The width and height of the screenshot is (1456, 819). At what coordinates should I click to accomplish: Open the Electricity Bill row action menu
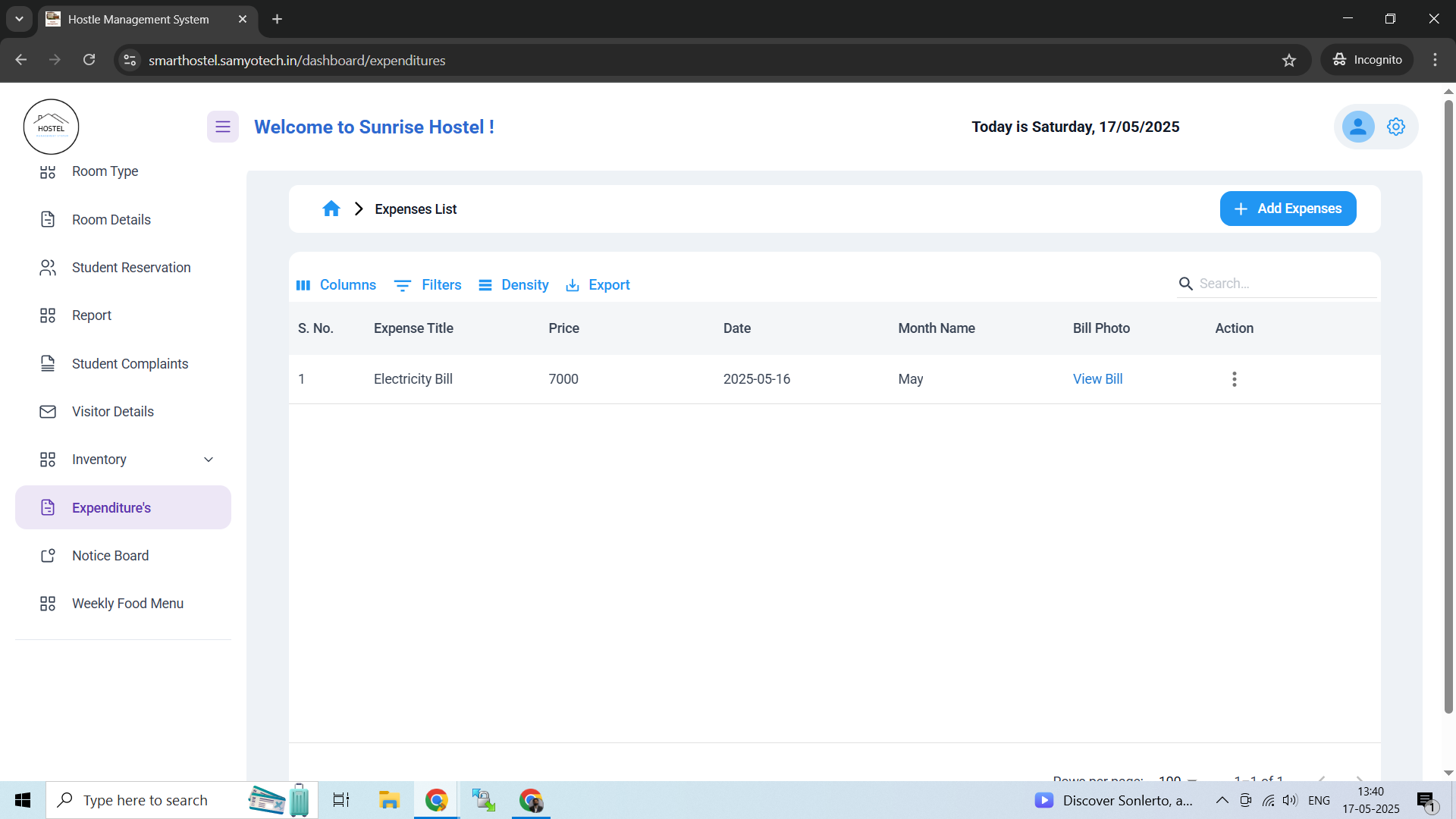1234,379
